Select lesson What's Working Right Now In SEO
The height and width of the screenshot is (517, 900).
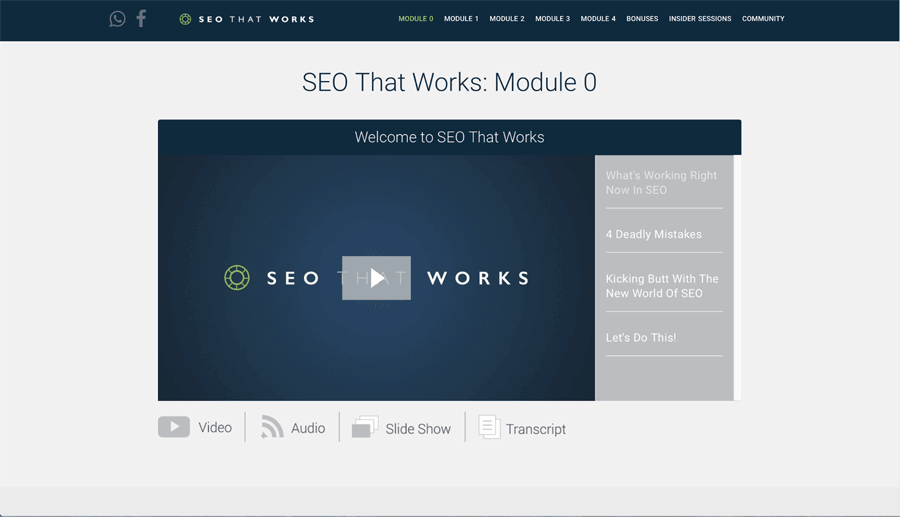click(661, 182)
